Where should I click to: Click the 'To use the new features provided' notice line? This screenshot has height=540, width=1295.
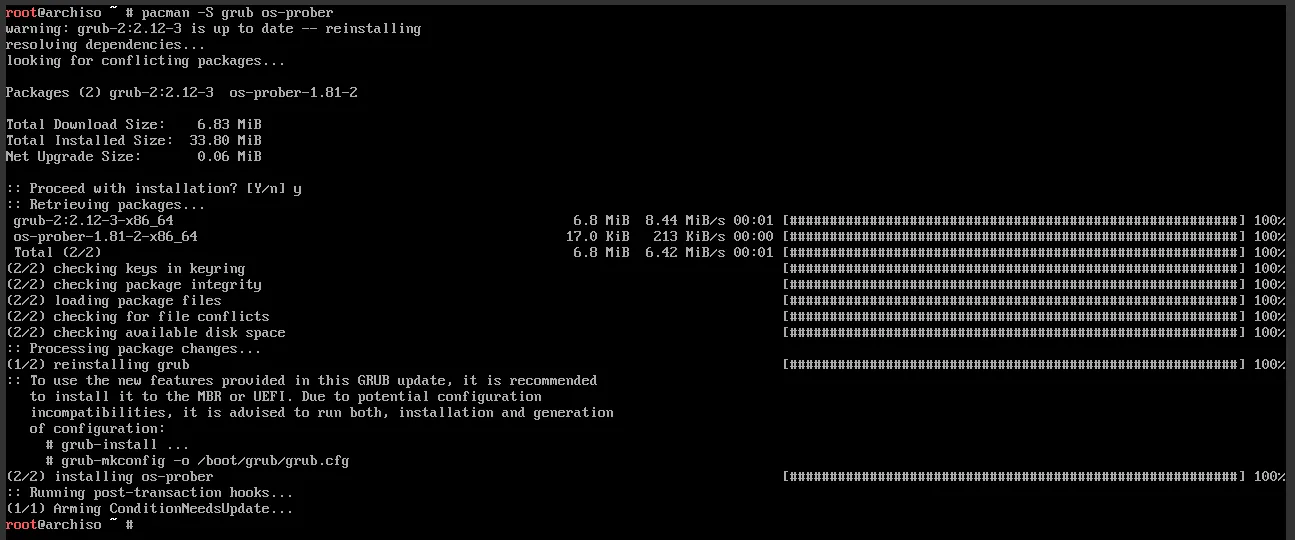302,381
